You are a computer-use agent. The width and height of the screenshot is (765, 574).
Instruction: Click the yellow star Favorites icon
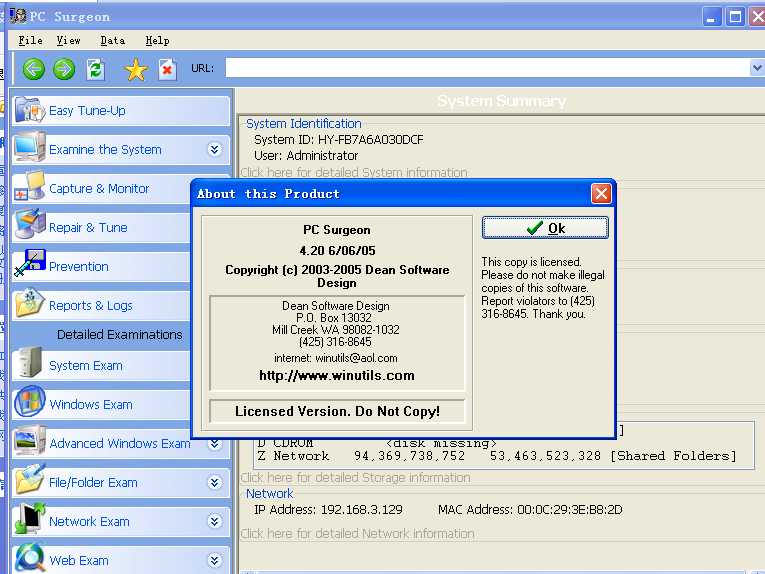pyautogui.click(x=136, y=69)
